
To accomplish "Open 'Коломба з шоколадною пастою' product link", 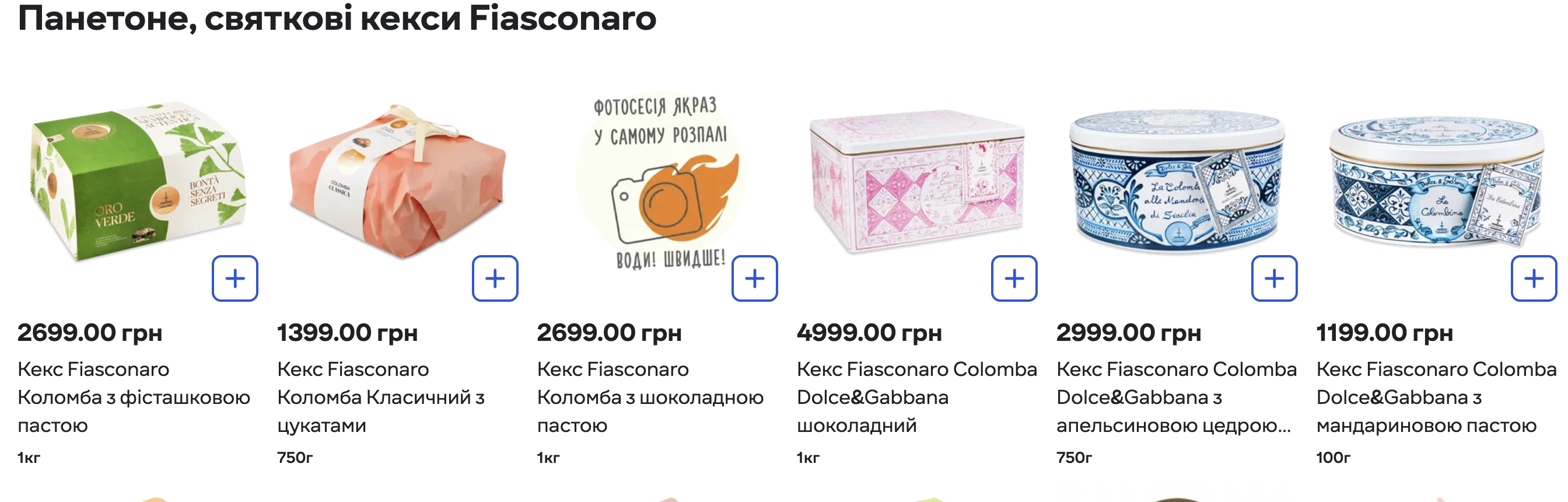I will pos(649,397).
